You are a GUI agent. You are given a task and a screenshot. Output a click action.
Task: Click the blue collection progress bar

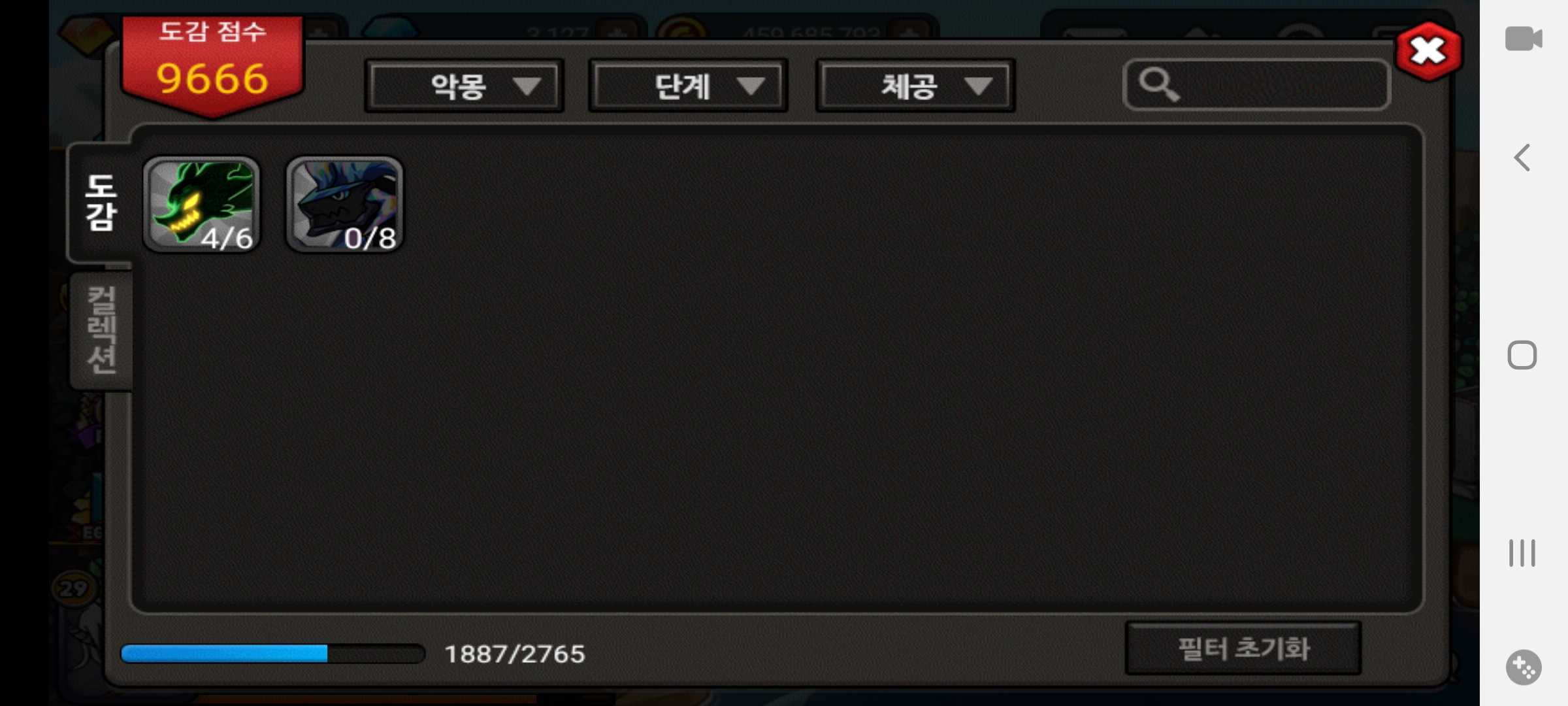[272, 654]
